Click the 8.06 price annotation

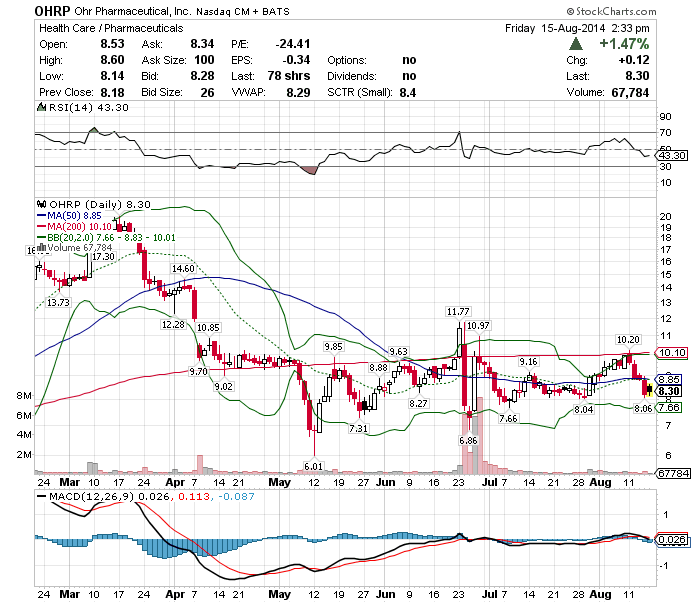click(x=643, y=408)
